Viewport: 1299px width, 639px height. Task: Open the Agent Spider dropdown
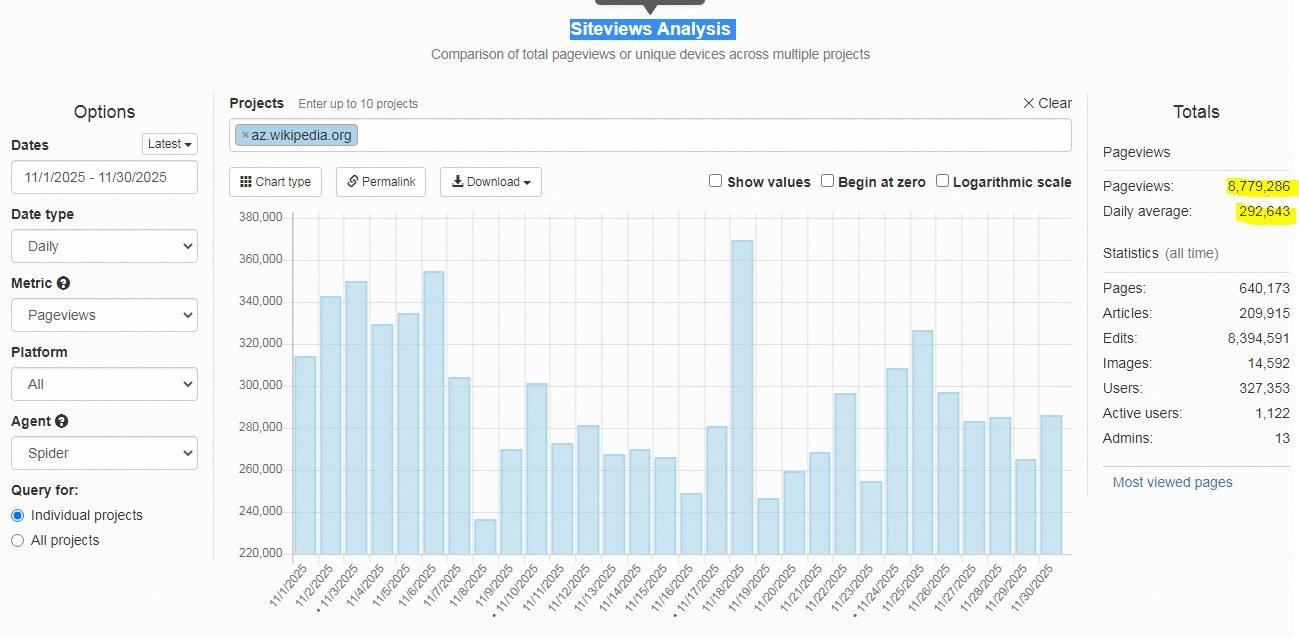click(104, 453)
